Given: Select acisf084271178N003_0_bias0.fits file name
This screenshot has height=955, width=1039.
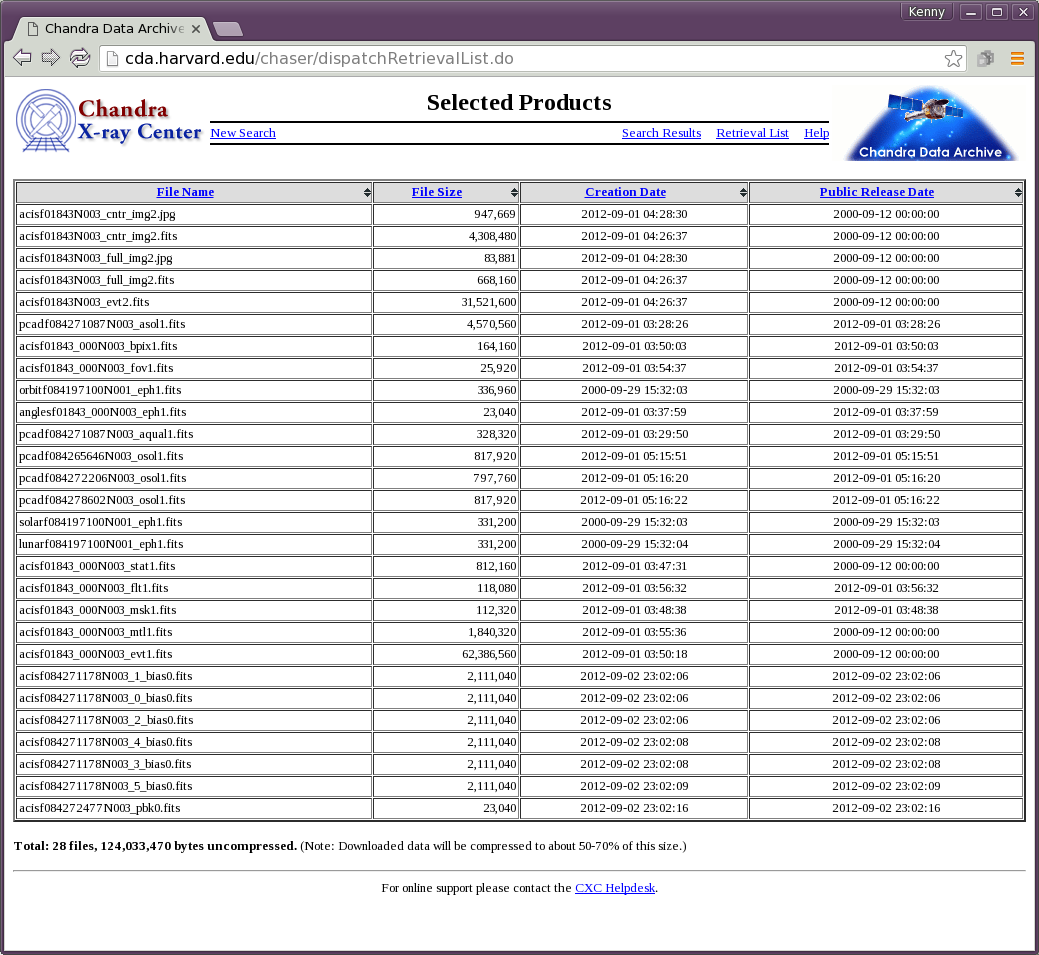Looking at the screenshot, I should click(x=105, y=697).
